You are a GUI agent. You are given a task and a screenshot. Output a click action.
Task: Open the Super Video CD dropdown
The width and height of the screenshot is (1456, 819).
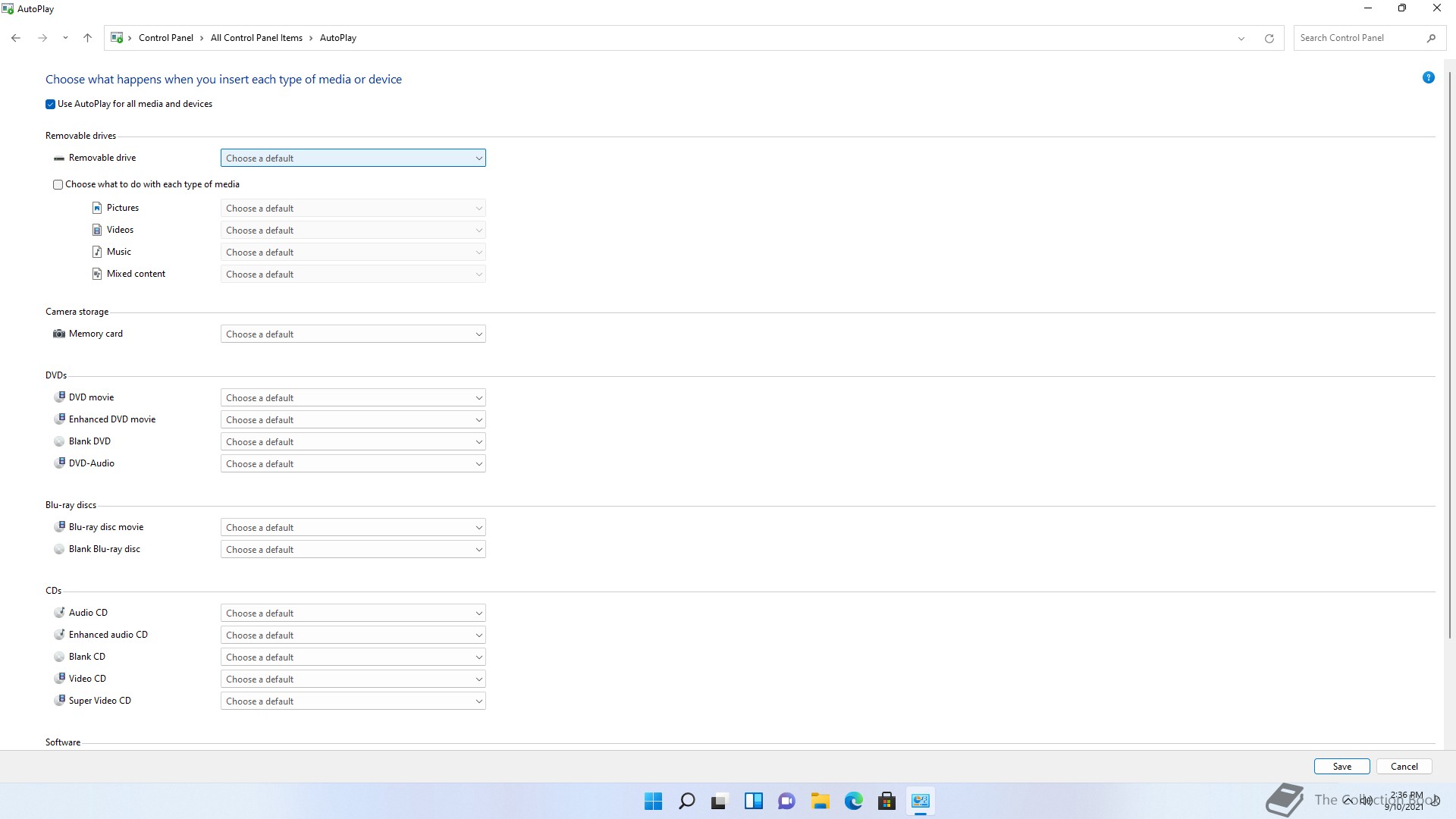tap(353, 701)
